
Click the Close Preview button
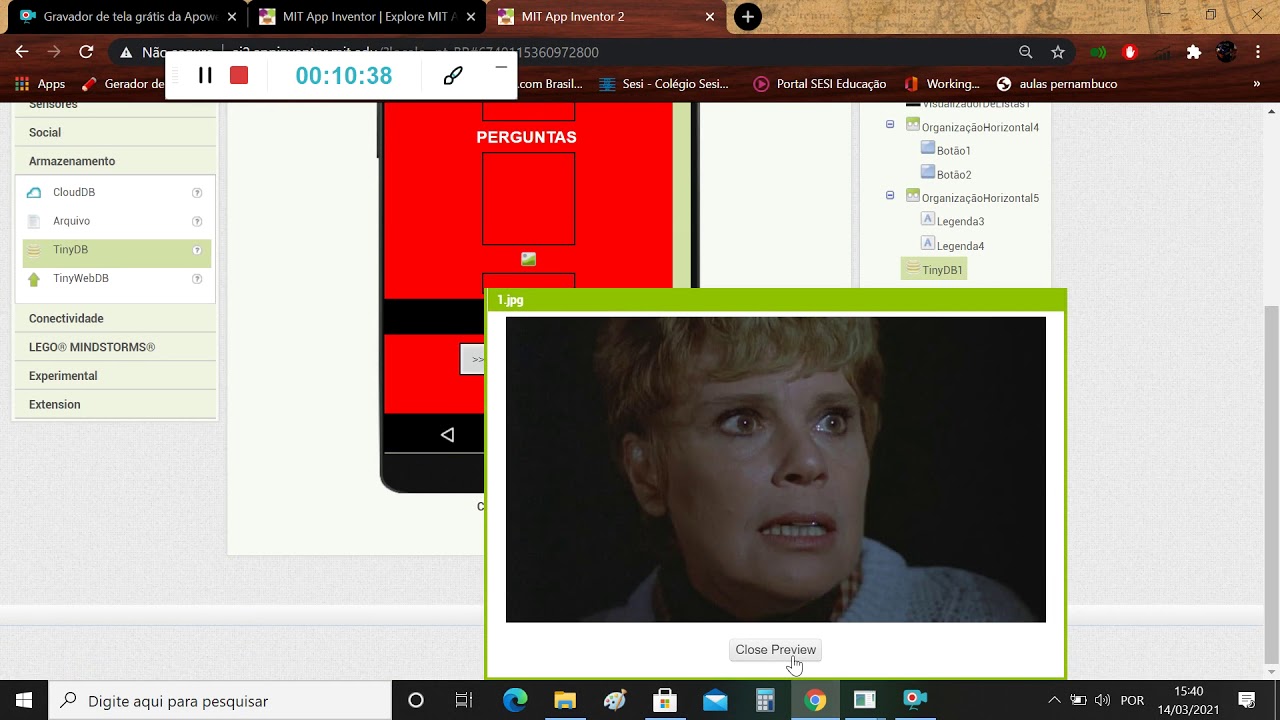(776, 650)
